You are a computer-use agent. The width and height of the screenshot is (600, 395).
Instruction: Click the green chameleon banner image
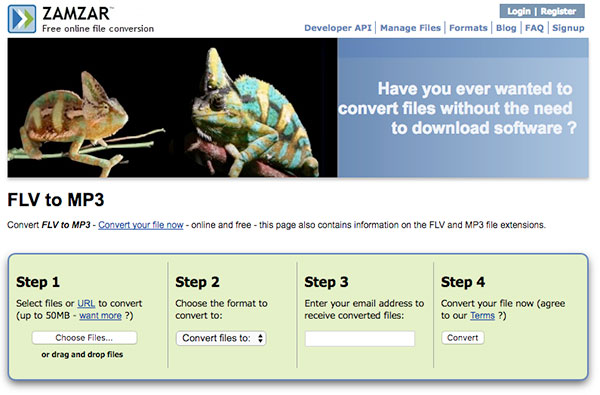click(x=172, y=108)
